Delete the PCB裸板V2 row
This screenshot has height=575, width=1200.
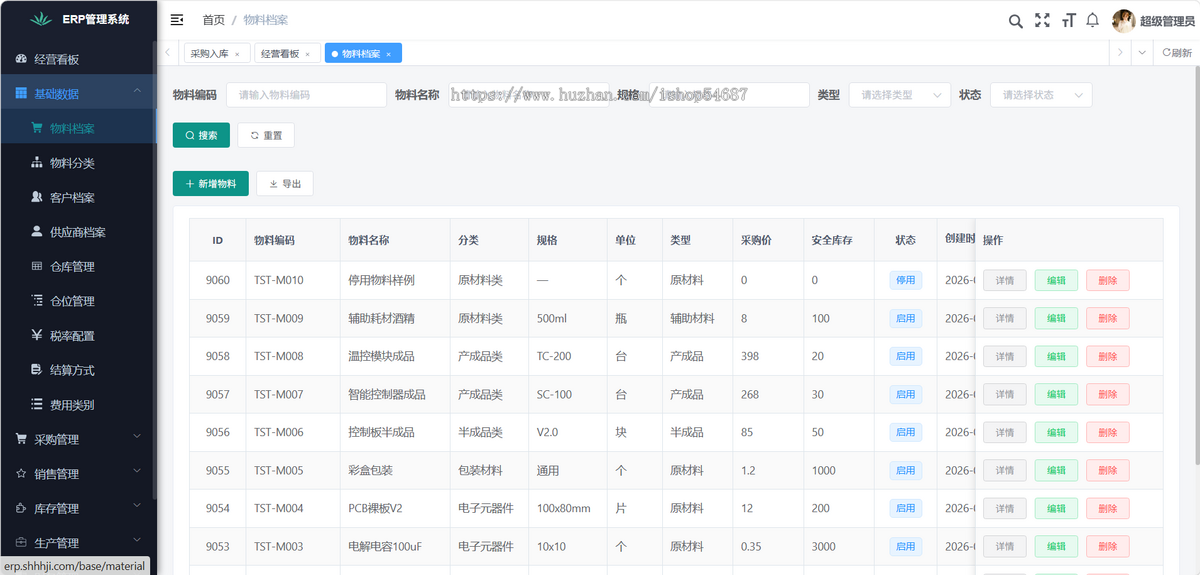[x=1108, y=508]
